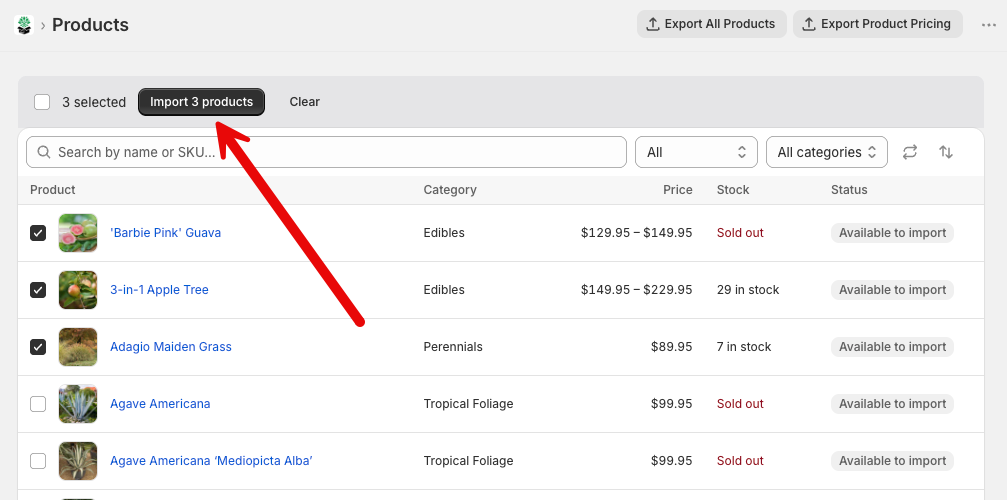Image resolution: width=1007 pixels, height=500 pixels.
Task: Open the 3-in-1 Apple Tree product link
Action: [x=159, y=290]
